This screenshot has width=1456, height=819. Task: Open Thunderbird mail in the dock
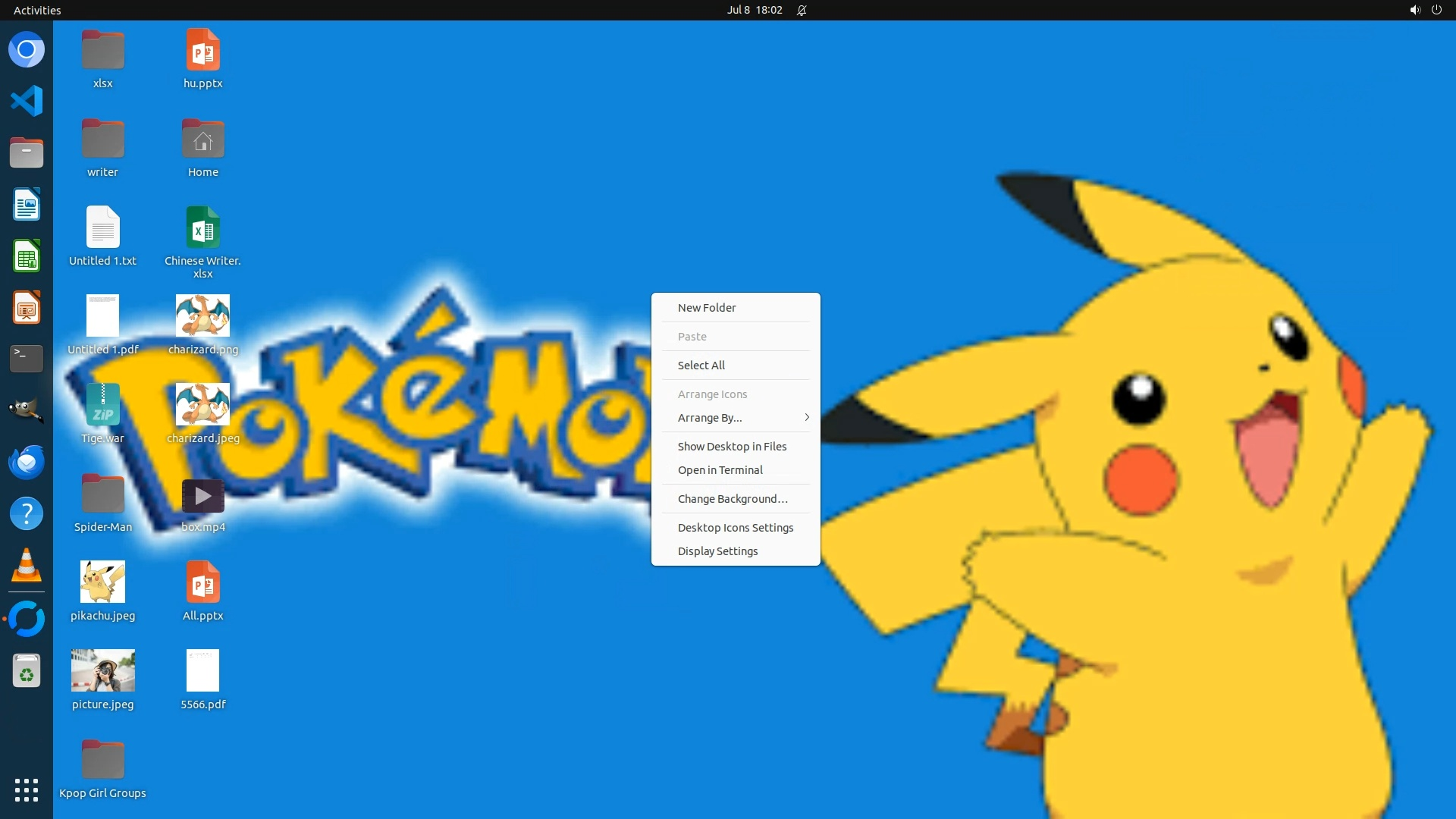(27, 462)
